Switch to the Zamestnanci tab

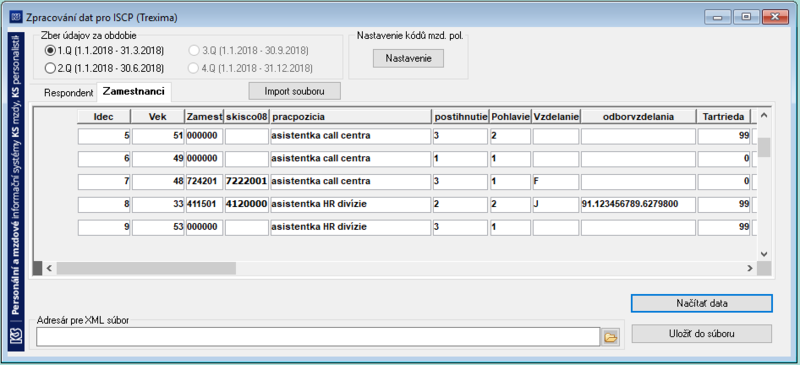tap(134, 92)
